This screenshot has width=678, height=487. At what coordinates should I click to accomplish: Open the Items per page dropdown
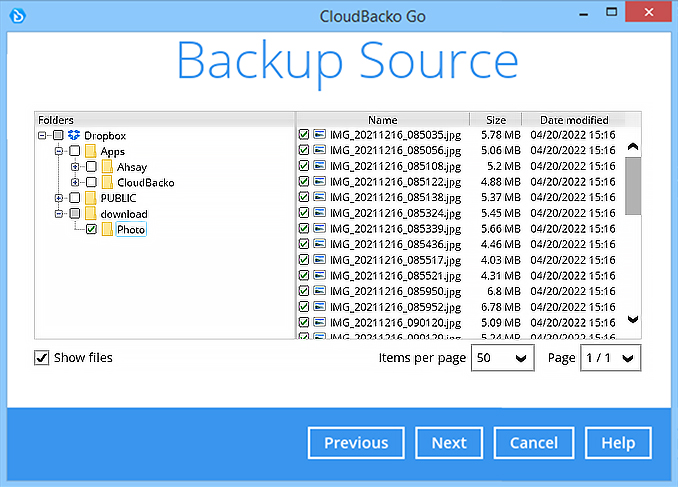502,358
